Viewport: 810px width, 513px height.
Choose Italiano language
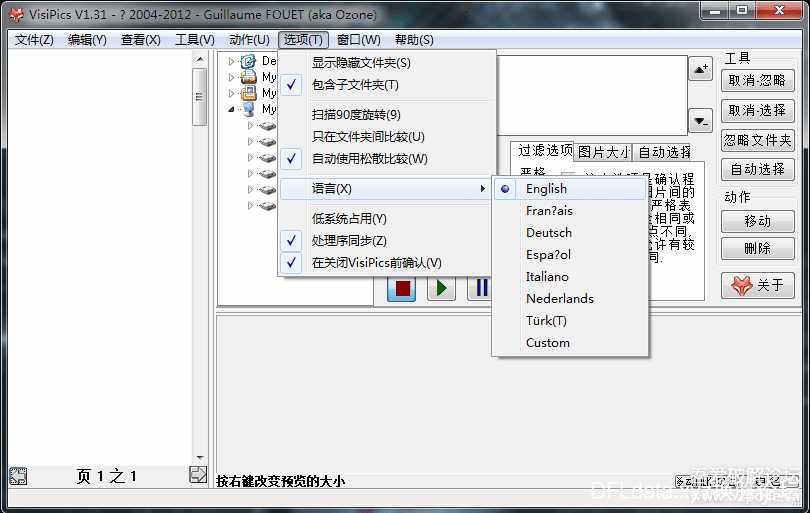click(570, 276)
